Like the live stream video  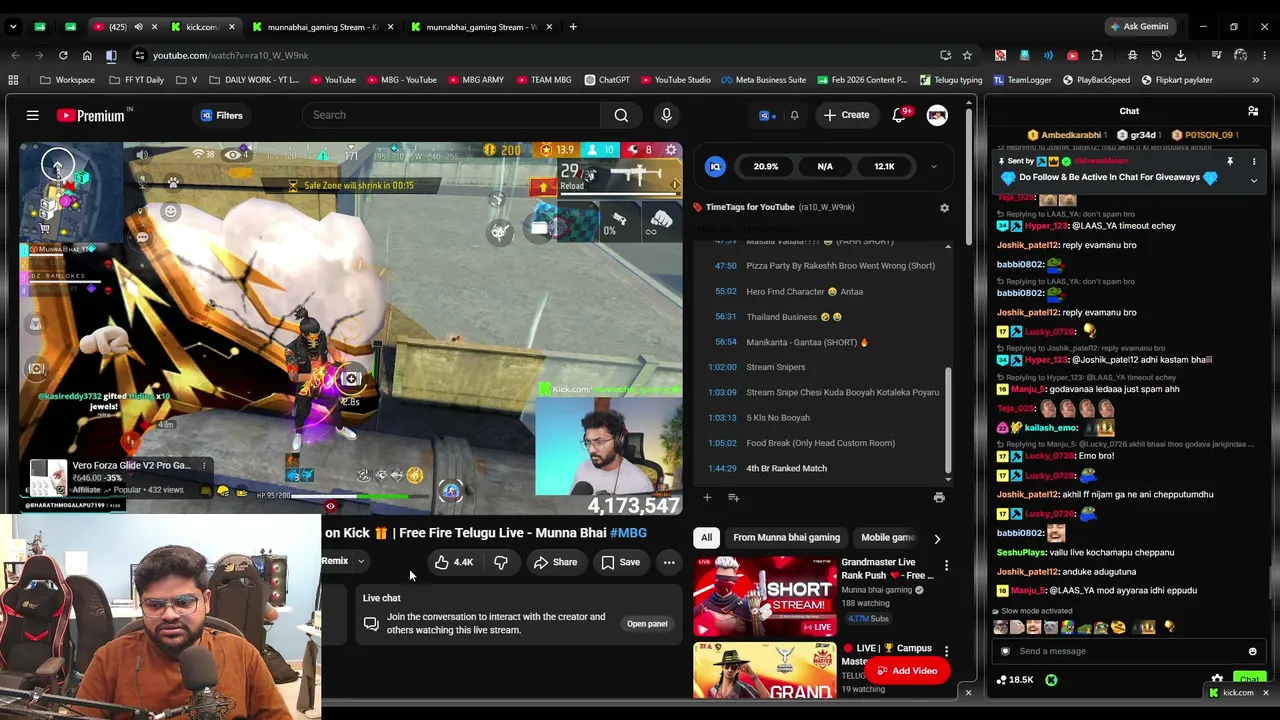(454, 562)
